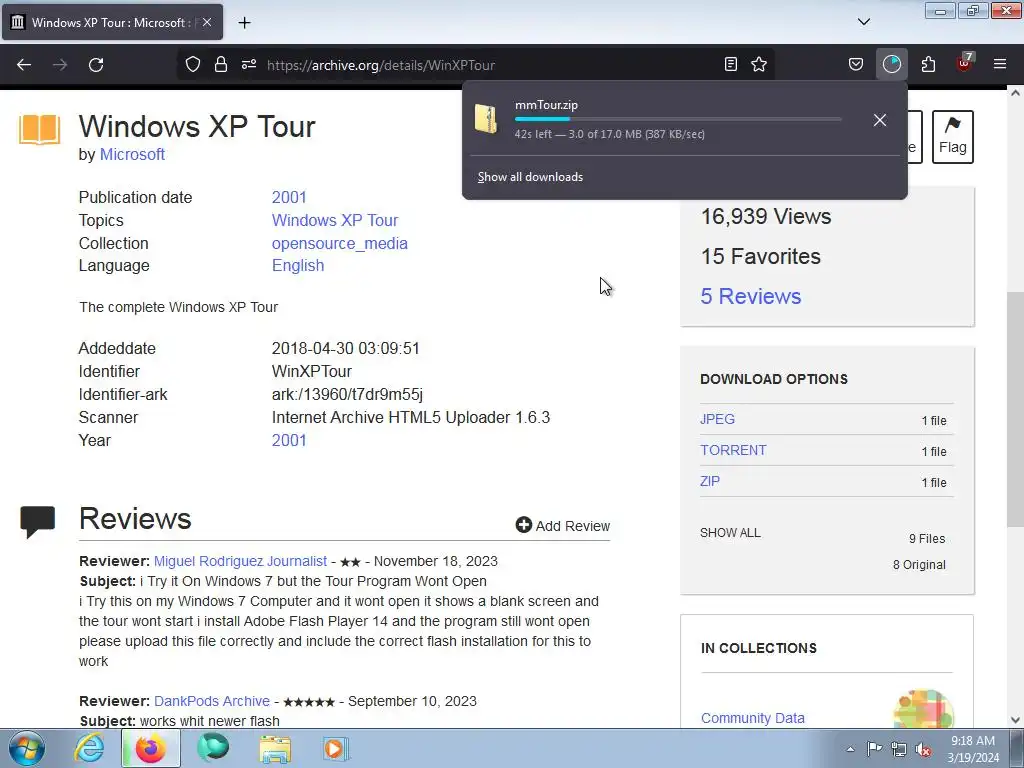The height and width of the screenshot is (768, 1024).
Task: Open the Windows Start menu
Action: click(x=26, y=748)
